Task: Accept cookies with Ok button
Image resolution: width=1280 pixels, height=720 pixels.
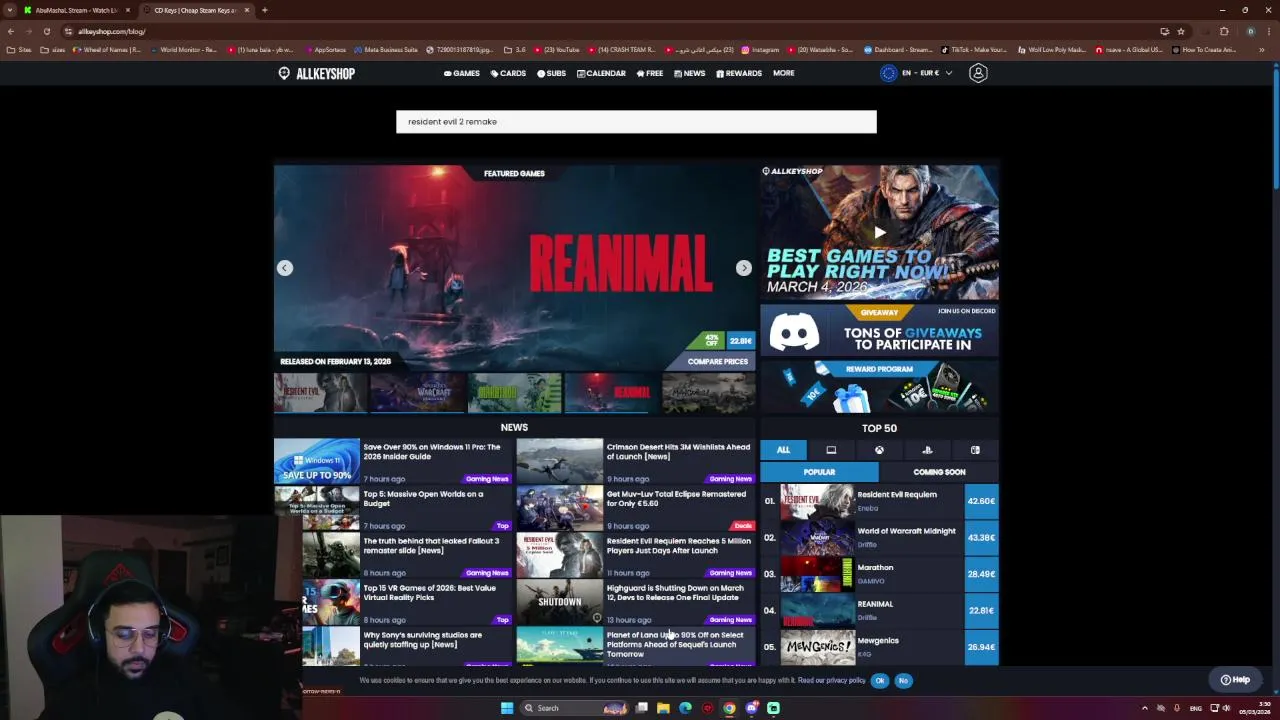Action: [x=880, y=680]
